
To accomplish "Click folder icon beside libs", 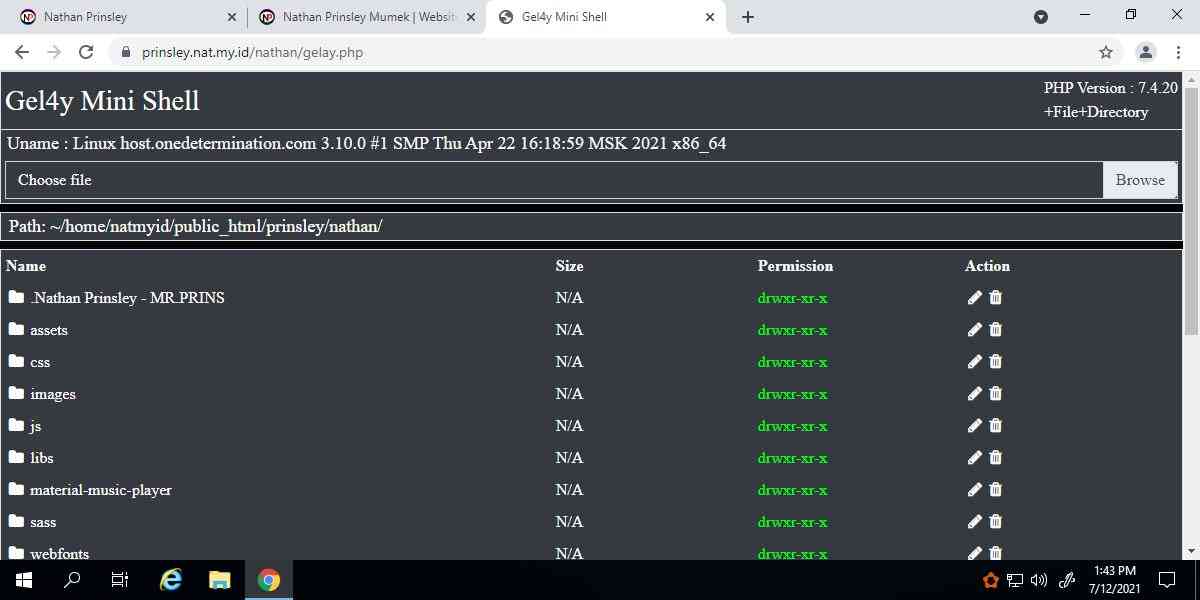I will (16, 457).
